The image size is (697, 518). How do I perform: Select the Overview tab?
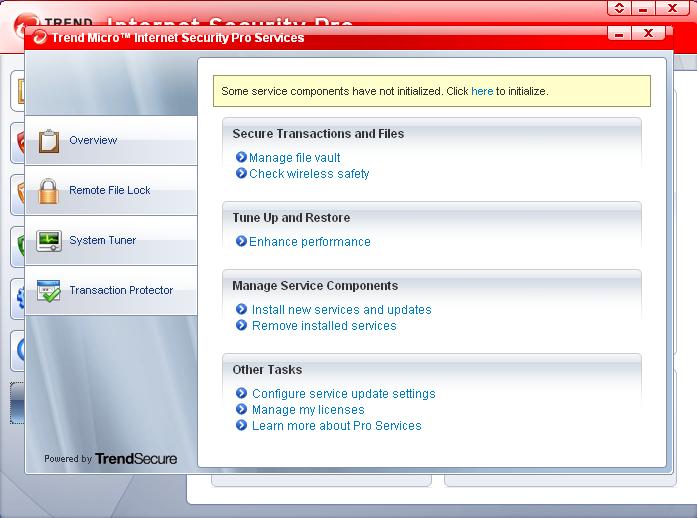tap(111, 141)
